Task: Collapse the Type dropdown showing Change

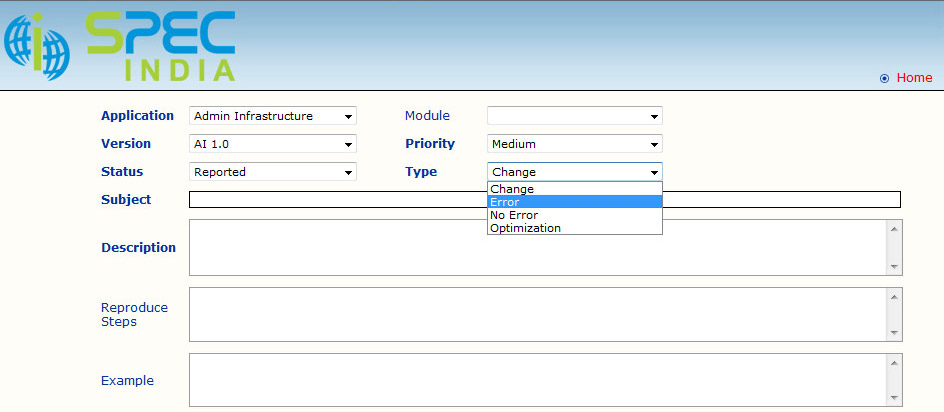Action: [x=574, y=172]
